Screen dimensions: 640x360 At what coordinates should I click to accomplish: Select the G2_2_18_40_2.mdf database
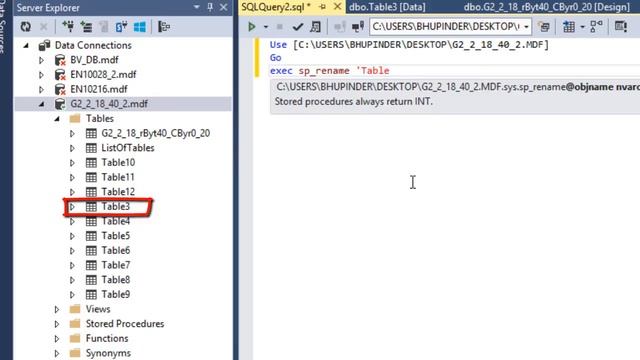pos(109,104)
